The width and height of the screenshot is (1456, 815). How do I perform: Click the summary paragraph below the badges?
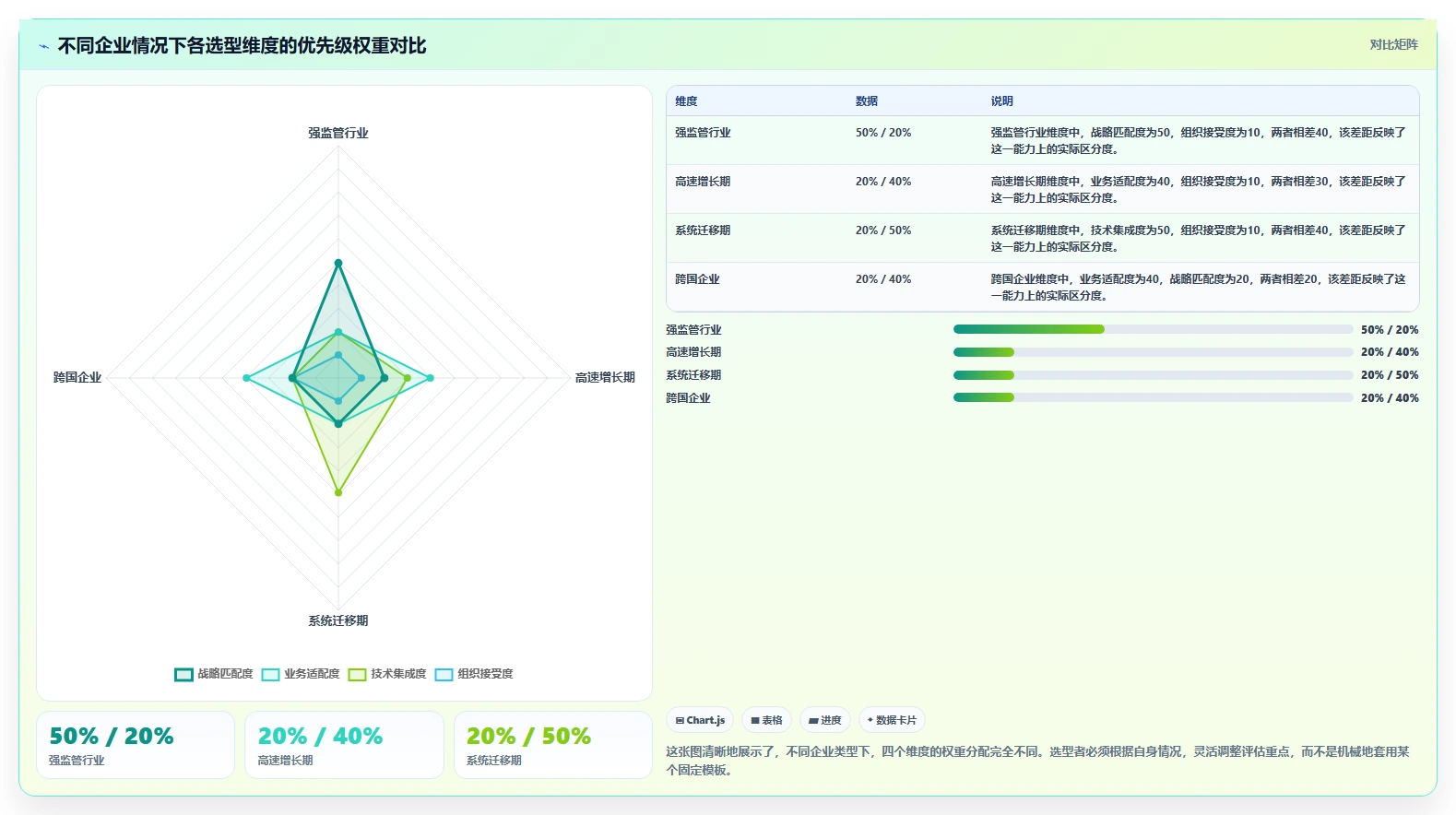tap(1038, 761)
